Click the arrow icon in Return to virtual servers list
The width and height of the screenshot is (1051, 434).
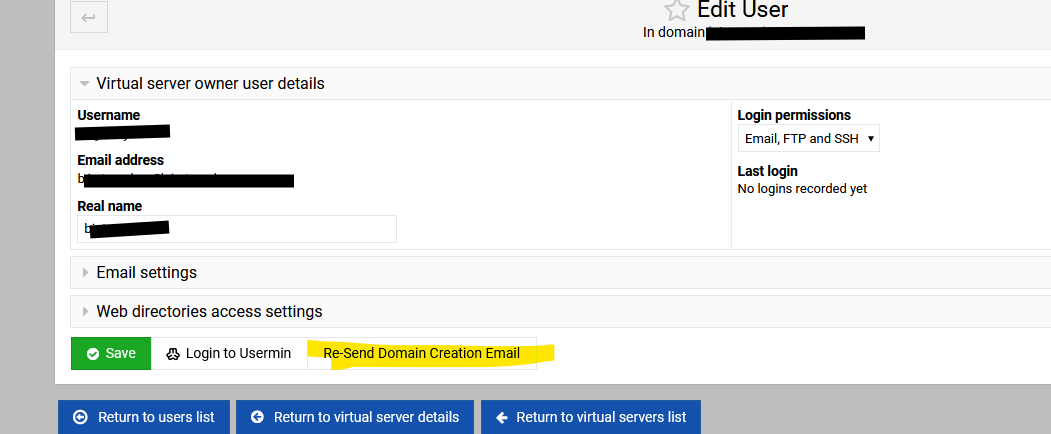coord(502,417)
